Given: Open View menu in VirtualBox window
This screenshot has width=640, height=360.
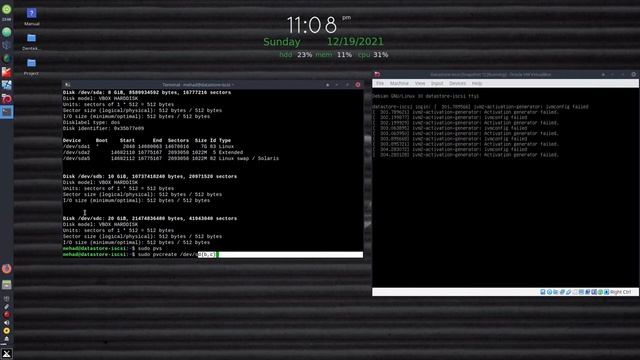Looking at the screenshot, I should (x=420, y=83).
